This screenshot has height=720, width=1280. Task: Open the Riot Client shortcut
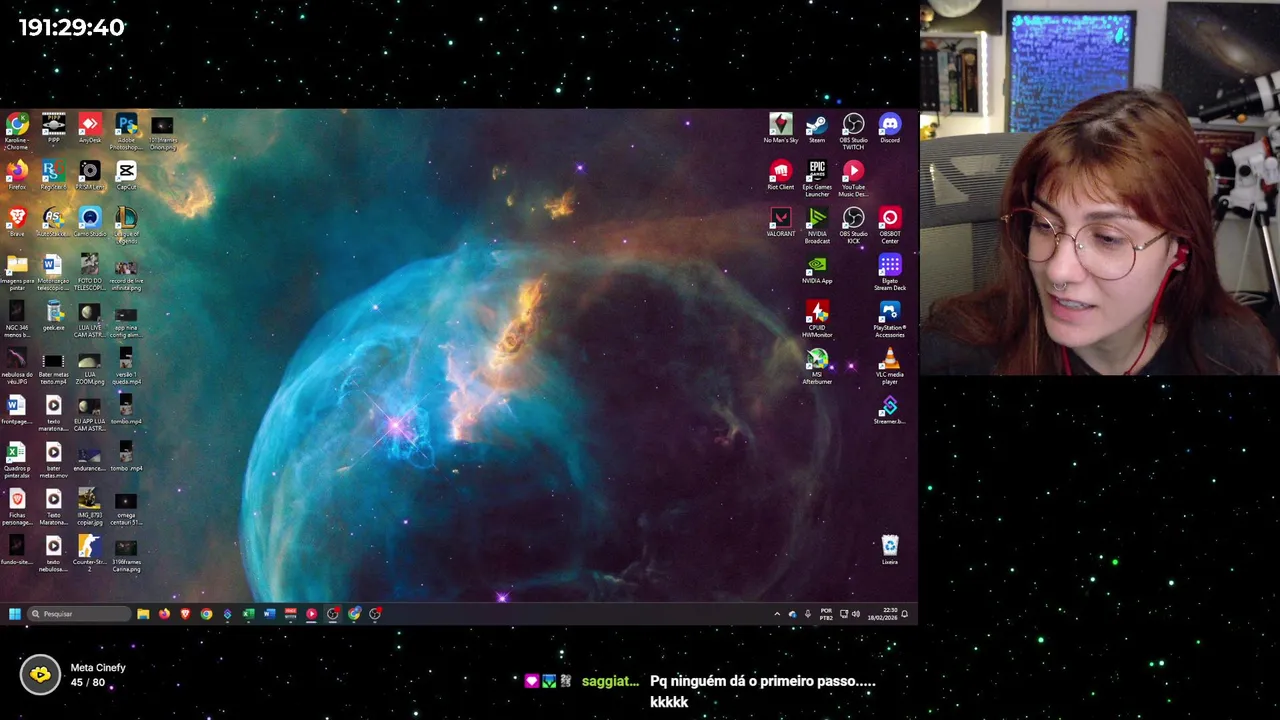pos(781,175)
